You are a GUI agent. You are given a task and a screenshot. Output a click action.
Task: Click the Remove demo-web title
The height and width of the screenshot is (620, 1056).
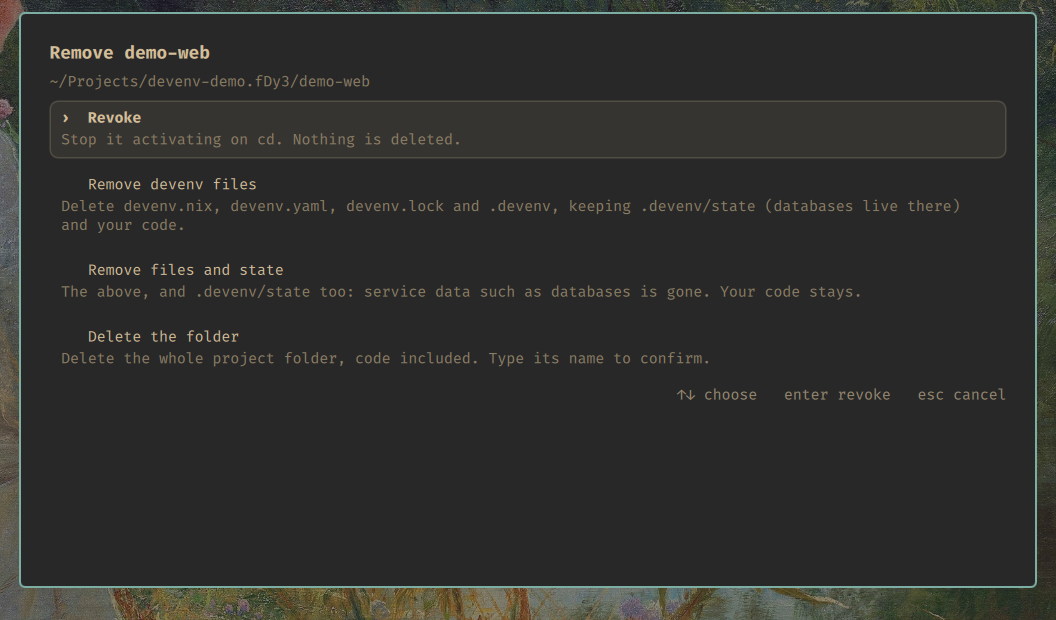[130, 53]
